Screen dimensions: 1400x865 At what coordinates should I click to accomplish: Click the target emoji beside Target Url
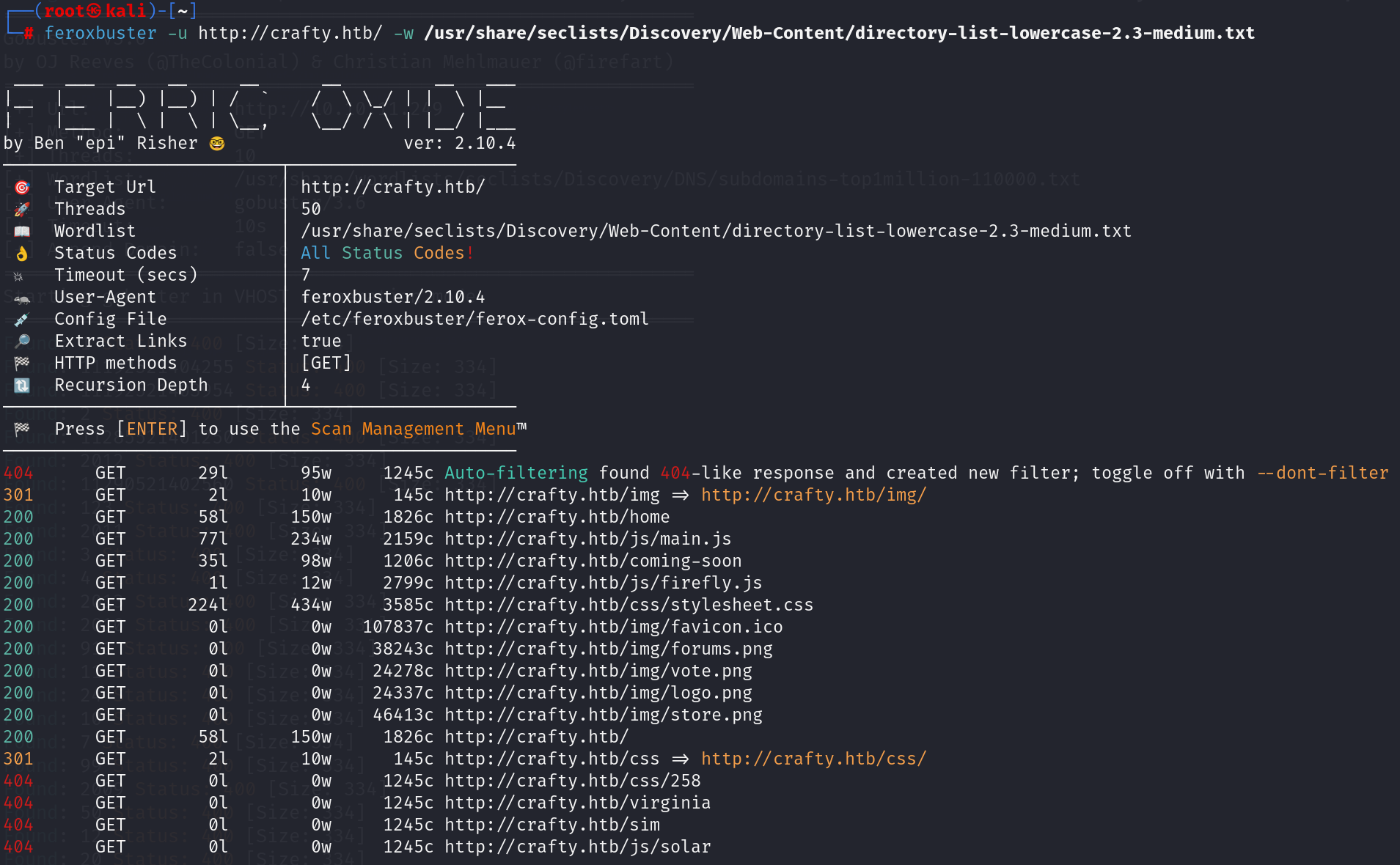(22, 188)
